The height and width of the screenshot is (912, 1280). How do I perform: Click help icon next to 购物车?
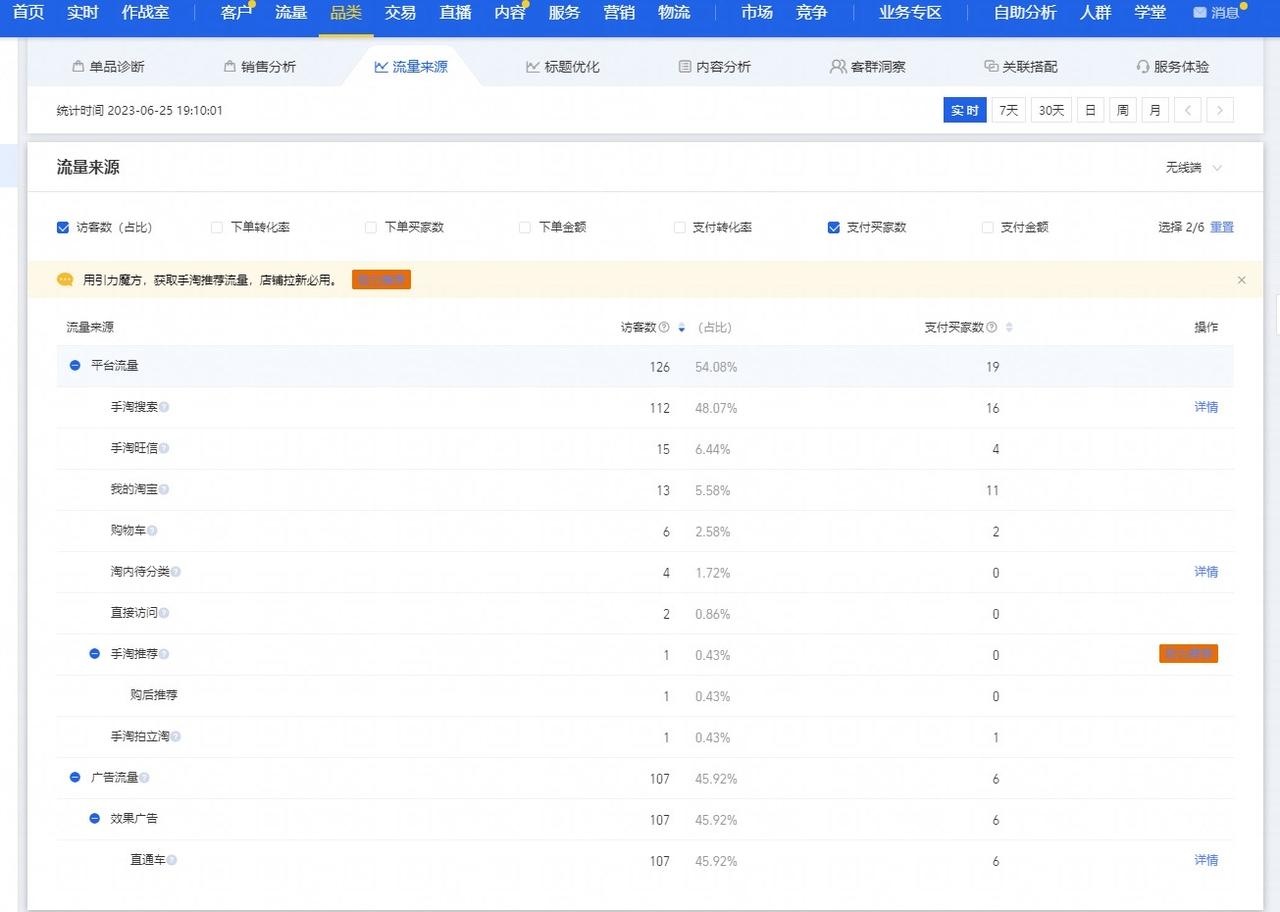click(152, 530)
